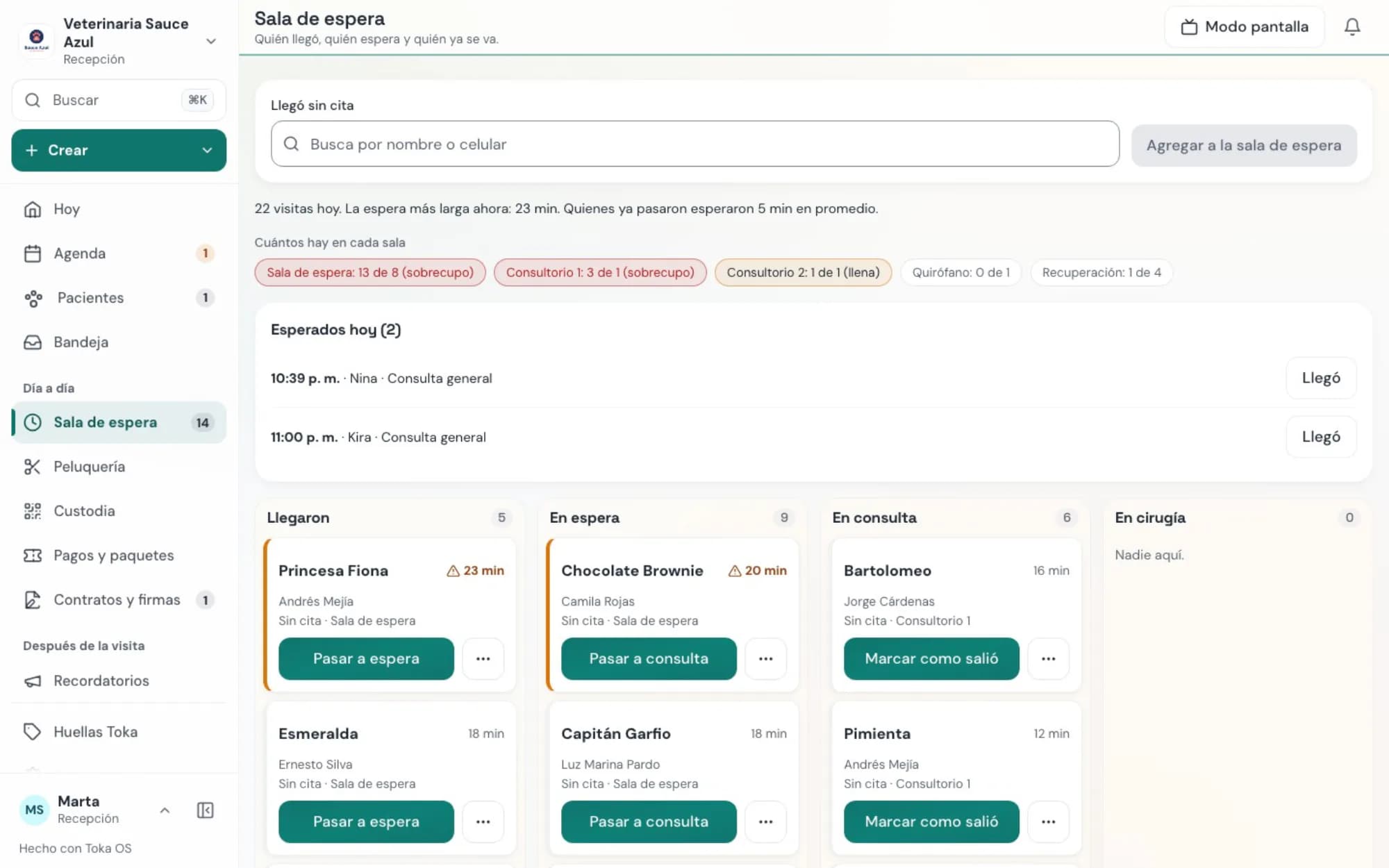Collapse the sidebar panel icon
1389x868 pixels.
coord(205,810)
